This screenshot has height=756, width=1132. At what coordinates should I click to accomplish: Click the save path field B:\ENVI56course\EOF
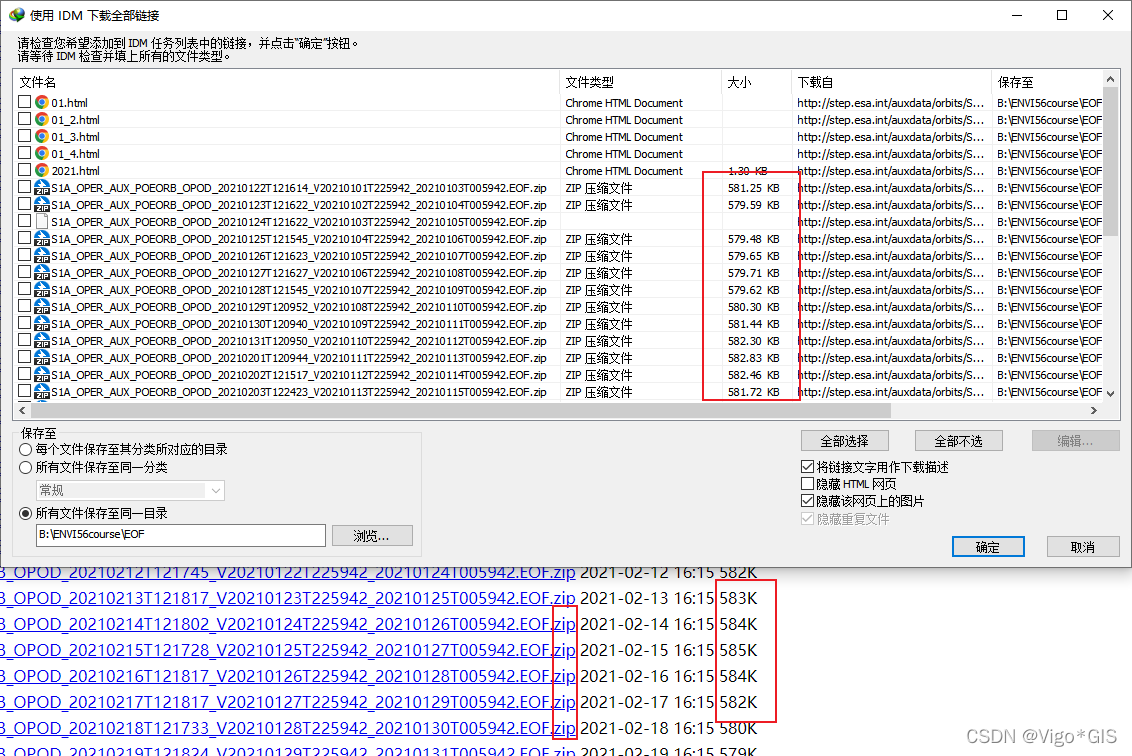tap(180, 535)
